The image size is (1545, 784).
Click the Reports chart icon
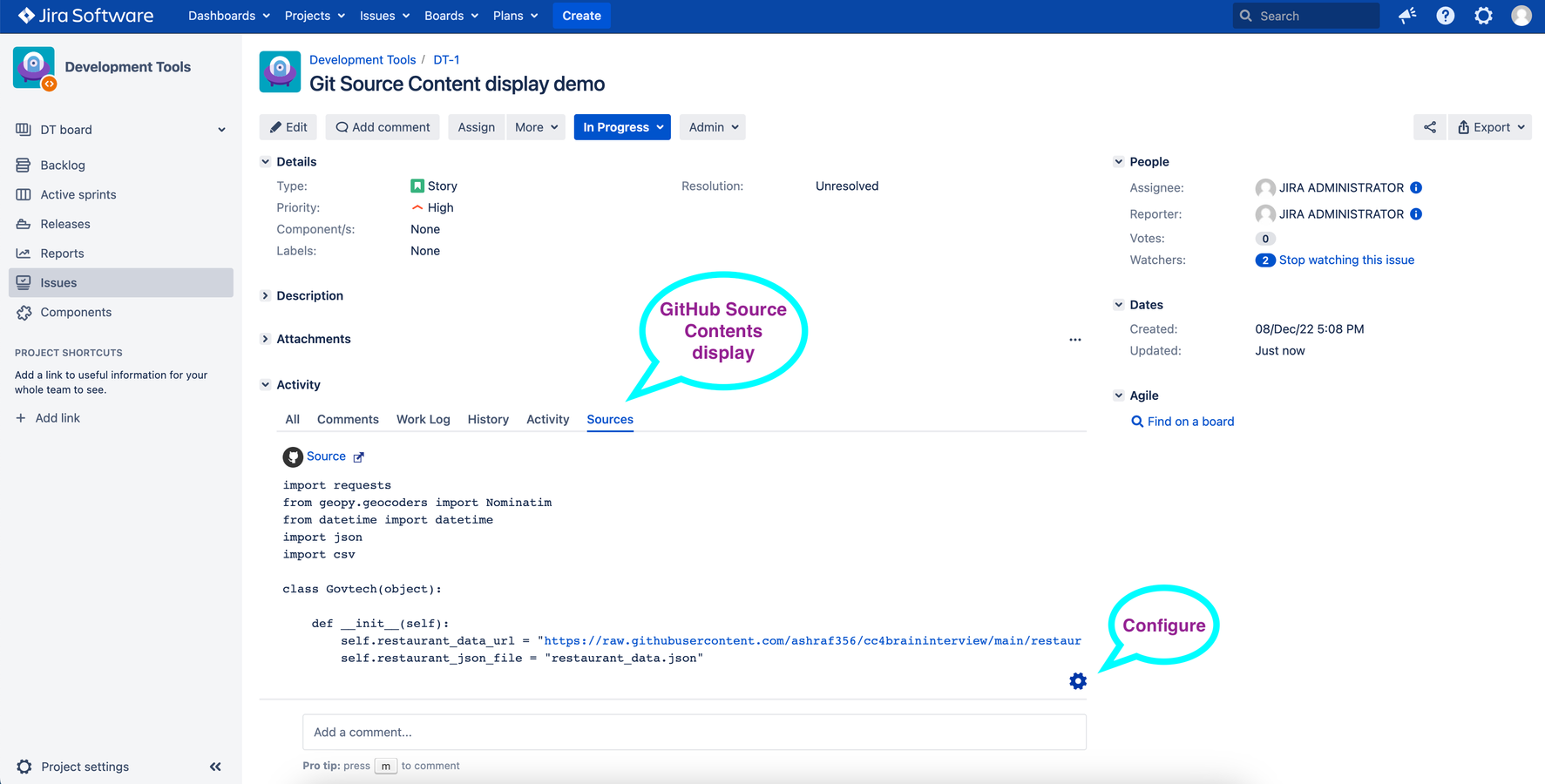tap(24, 253)
